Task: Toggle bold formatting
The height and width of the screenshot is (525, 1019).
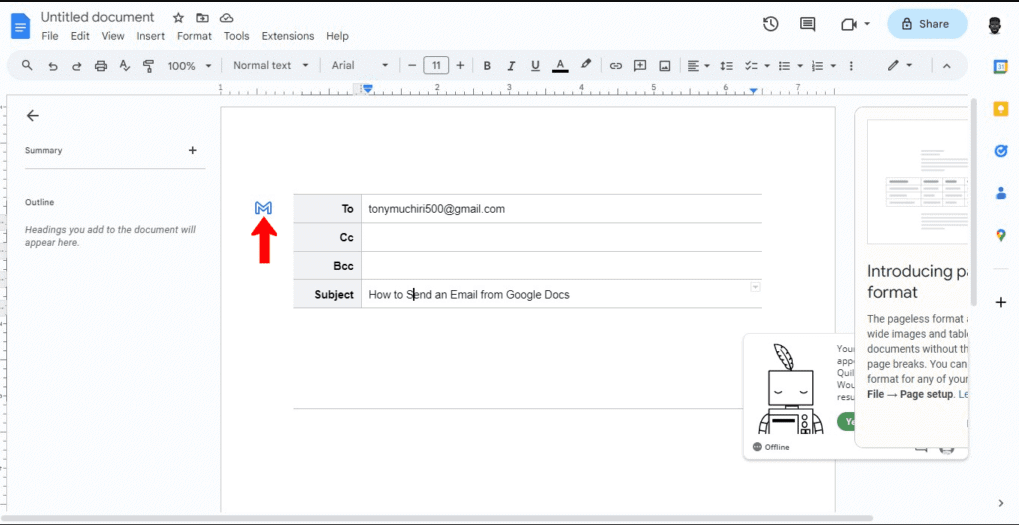Action: pos(487,66)
